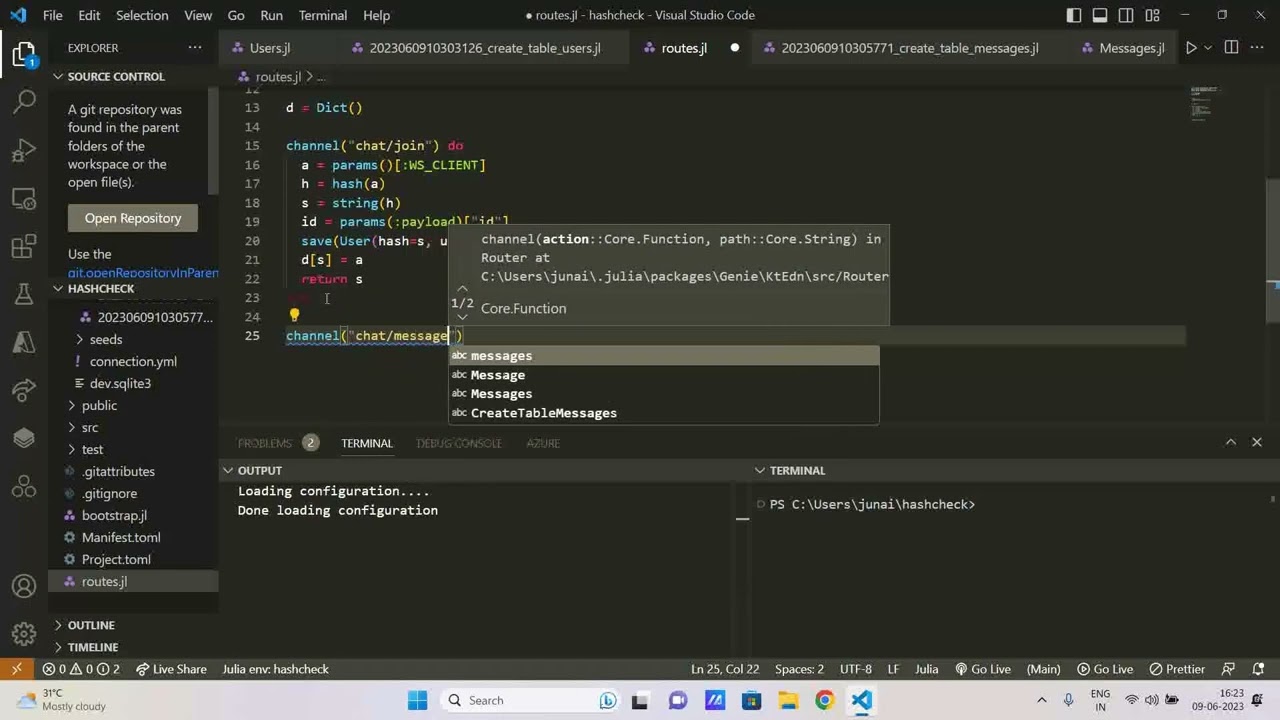Run the Julia file with play button
The width and height of the screenshot is (1280, 720).
tap(1190, 48)
